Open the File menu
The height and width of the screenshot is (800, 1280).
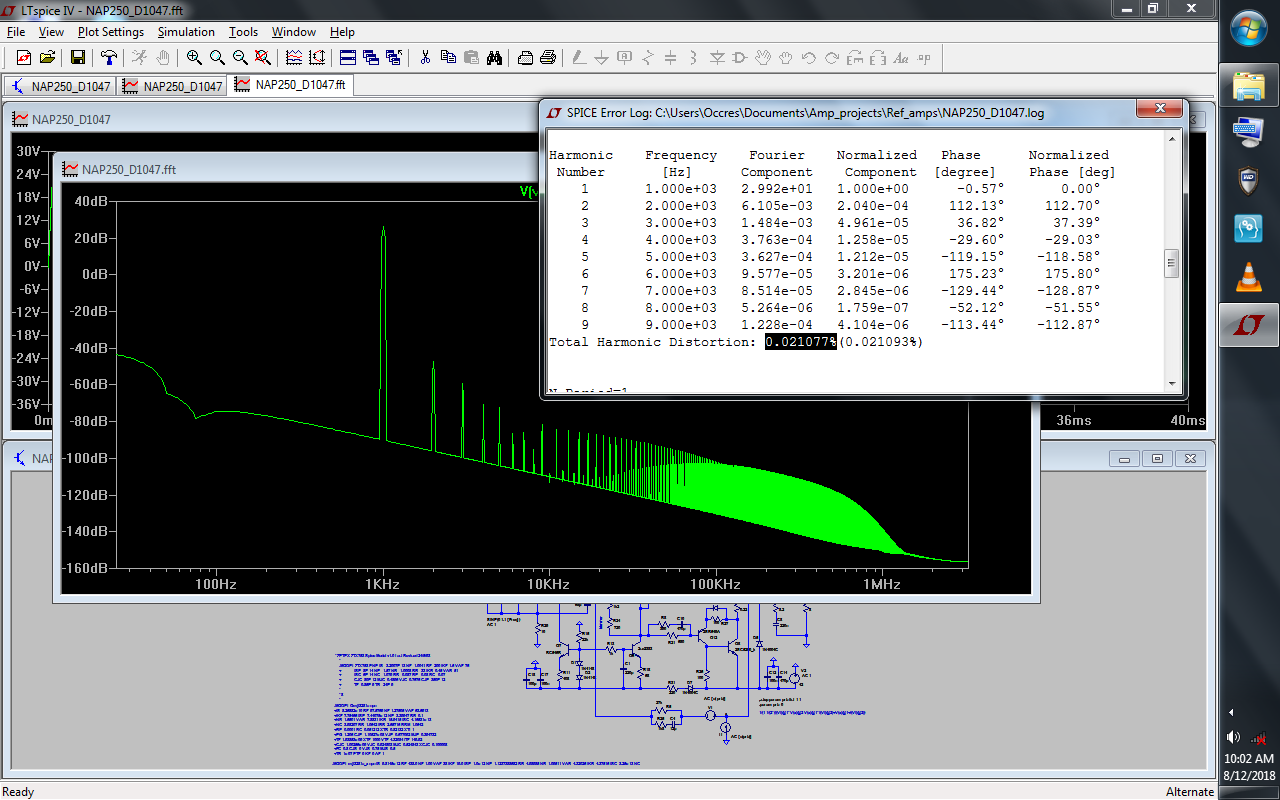pos(16,32)
